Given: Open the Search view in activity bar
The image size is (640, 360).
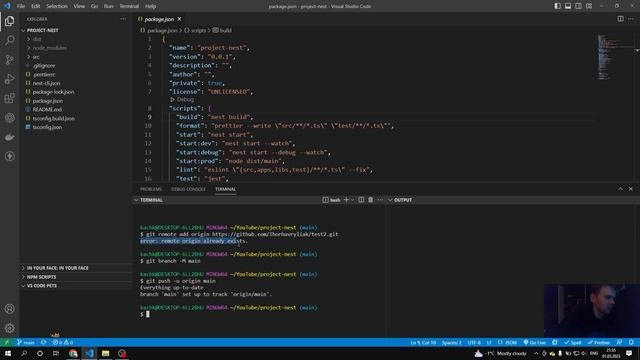Looking at the screenshot, I should coord(9,40).
